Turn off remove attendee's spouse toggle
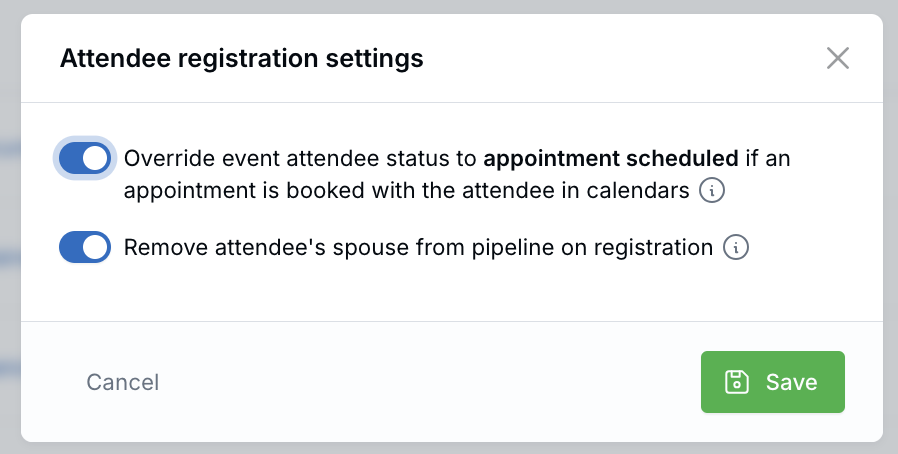 85,247
